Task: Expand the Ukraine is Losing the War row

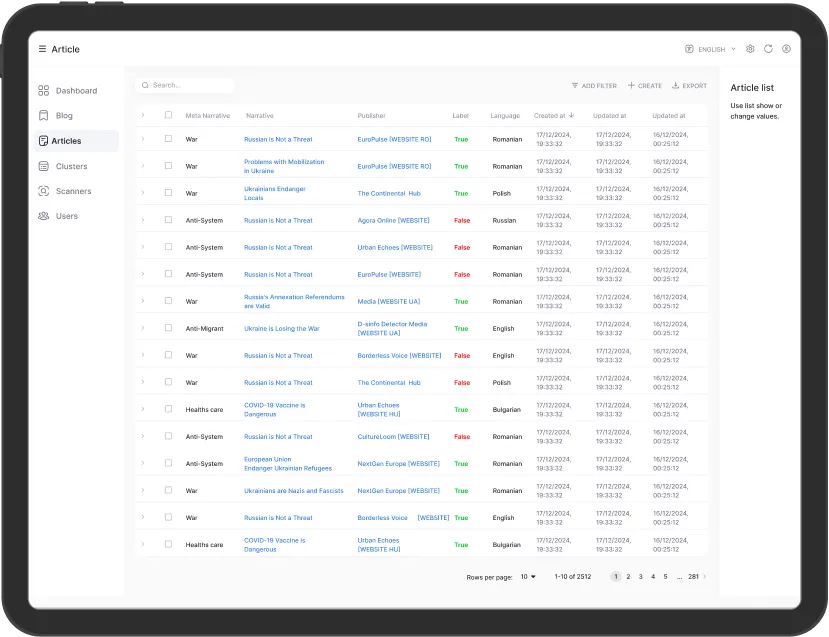Action: (x=143, y=328)
